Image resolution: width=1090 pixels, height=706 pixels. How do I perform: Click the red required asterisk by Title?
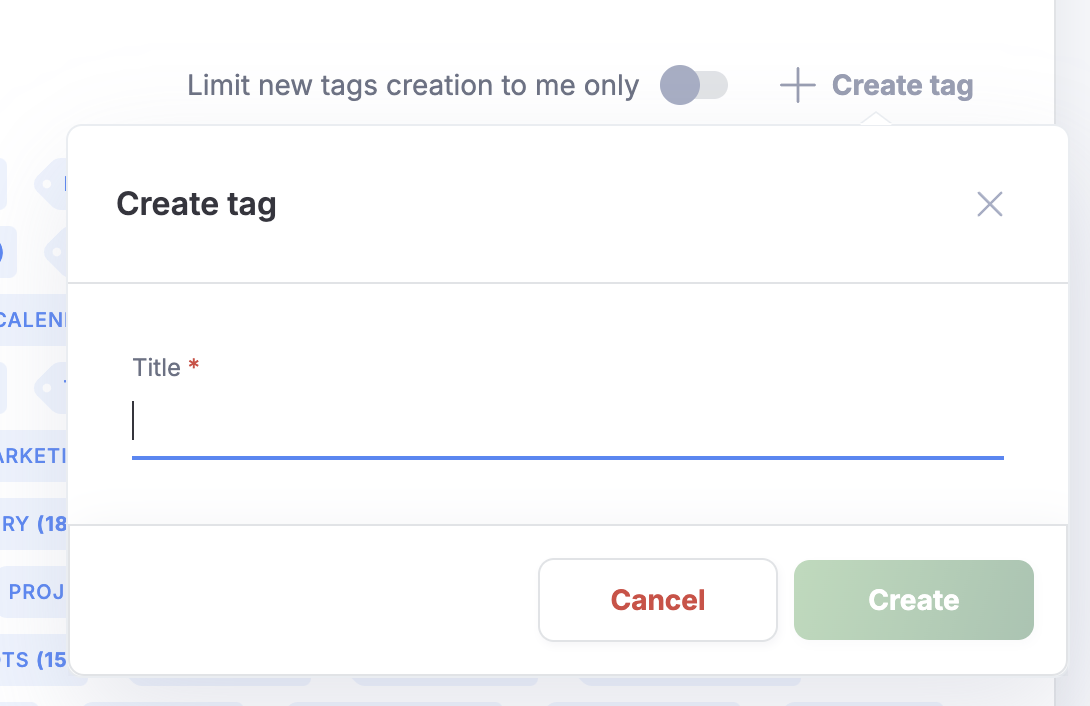[x=194, y=366]
